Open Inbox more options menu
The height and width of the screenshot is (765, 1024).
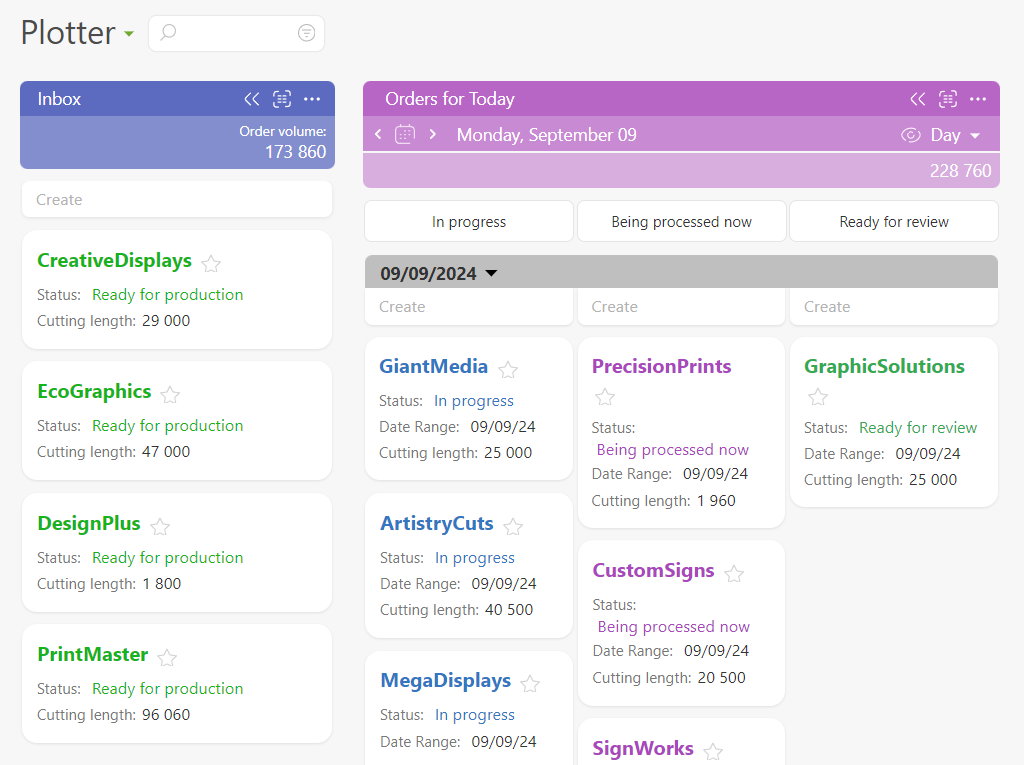(x=312, y=99)
